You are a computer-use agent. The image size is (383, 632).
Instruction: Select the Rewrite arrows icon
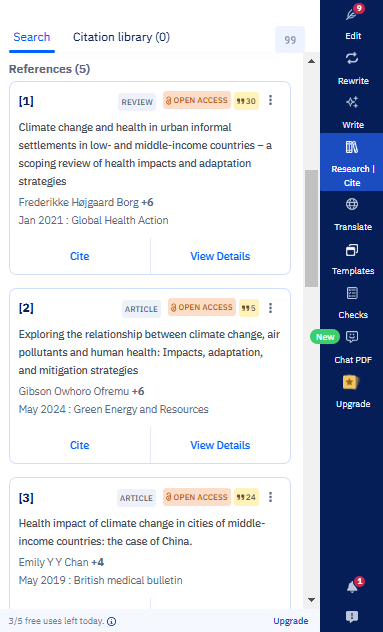pyautogui.click(x=352, y=58)
